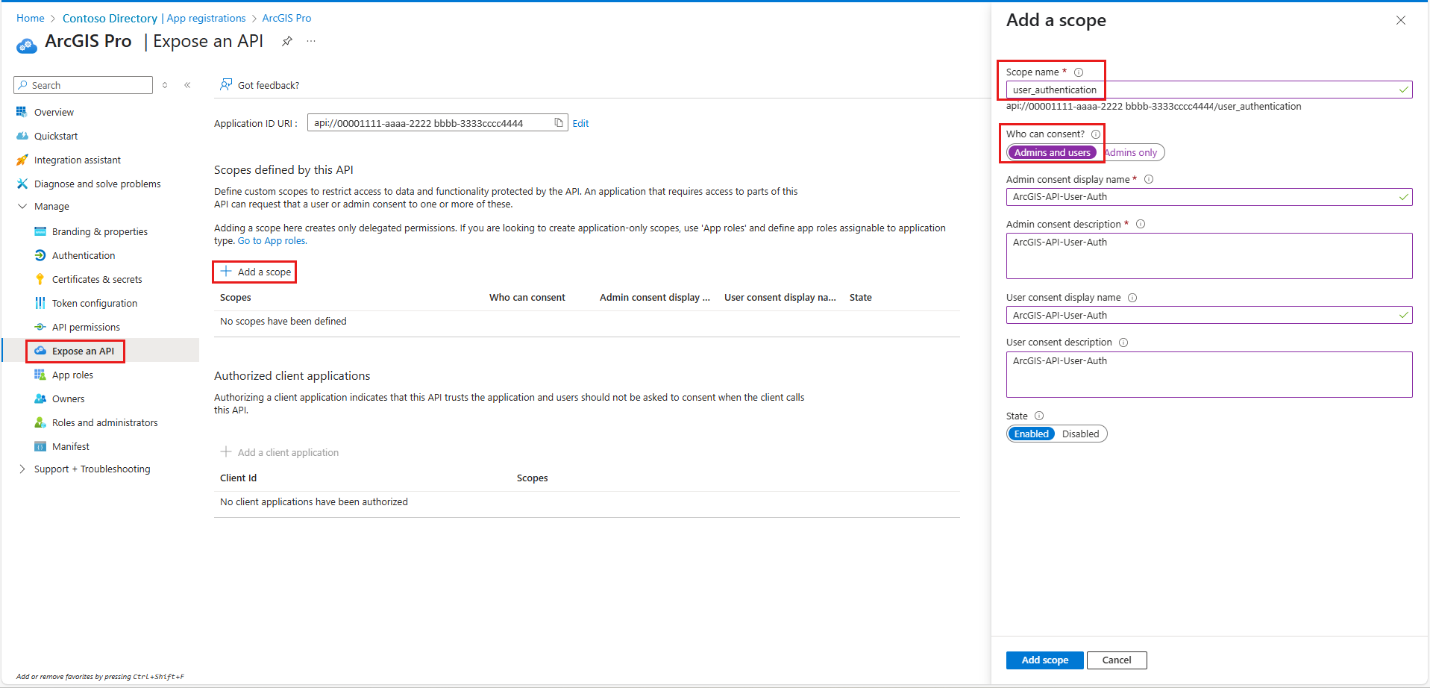Click the Client Id column header
This screenshot has width=1430, height=688.
click(x=238, y=478)
